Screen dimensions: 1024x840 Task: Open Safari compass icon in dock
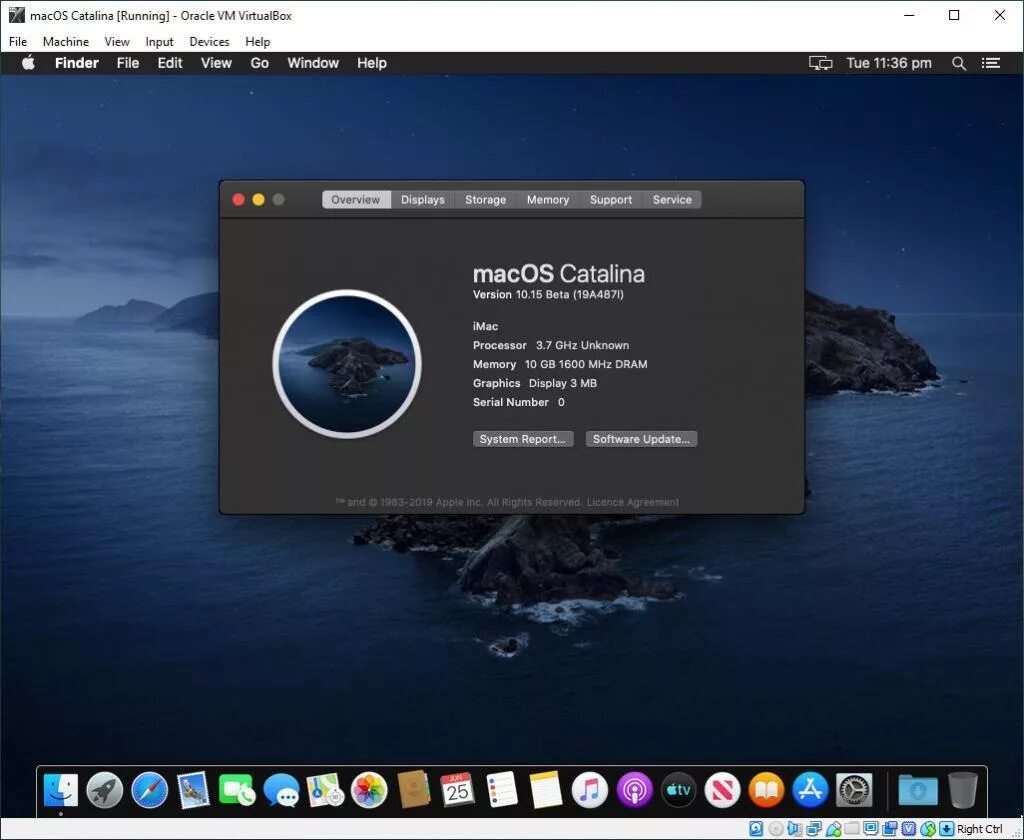[150, 790]
